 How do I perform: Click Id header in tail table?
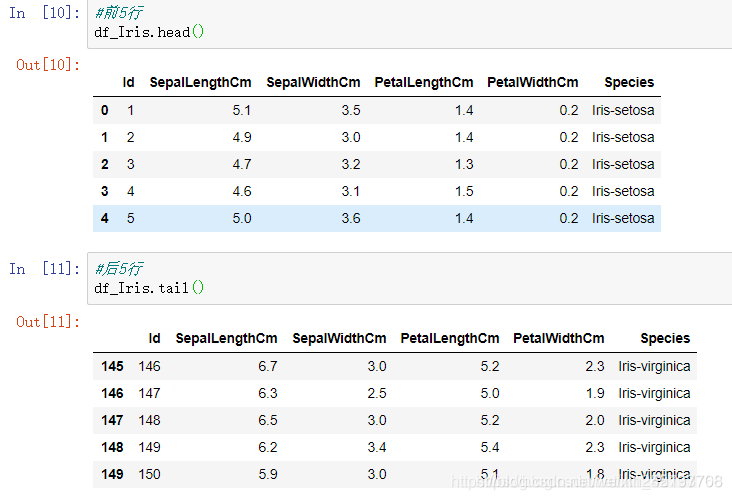155,338
